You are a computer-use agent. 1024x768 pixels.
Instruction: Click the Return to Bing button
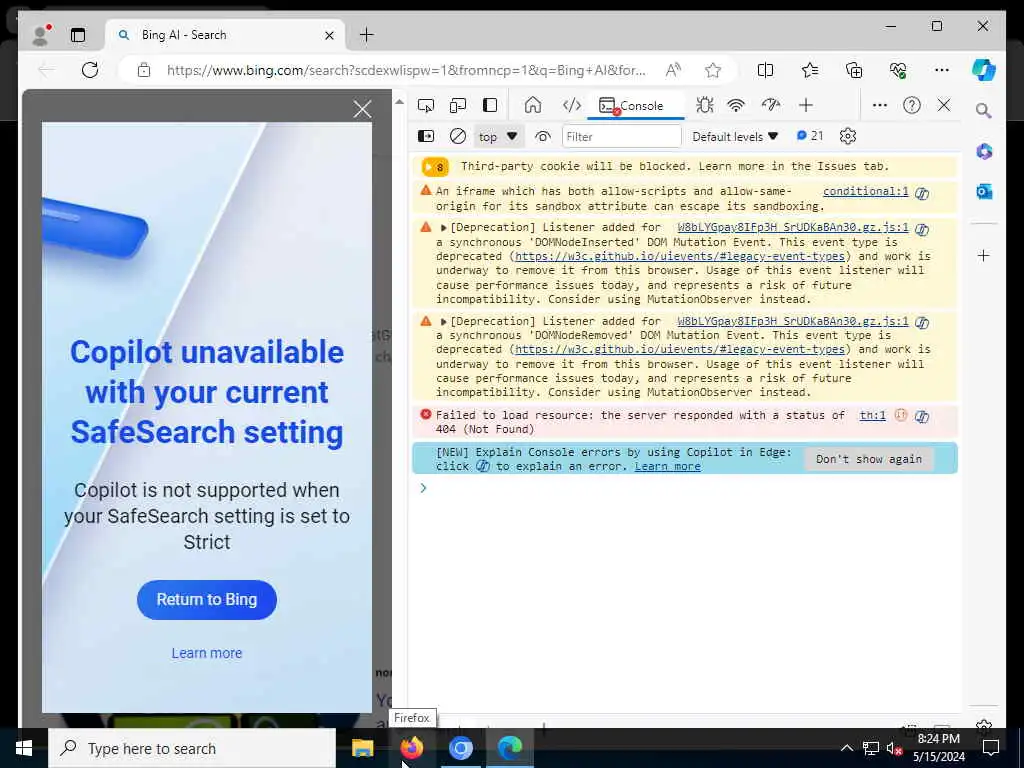click(206, 600)
